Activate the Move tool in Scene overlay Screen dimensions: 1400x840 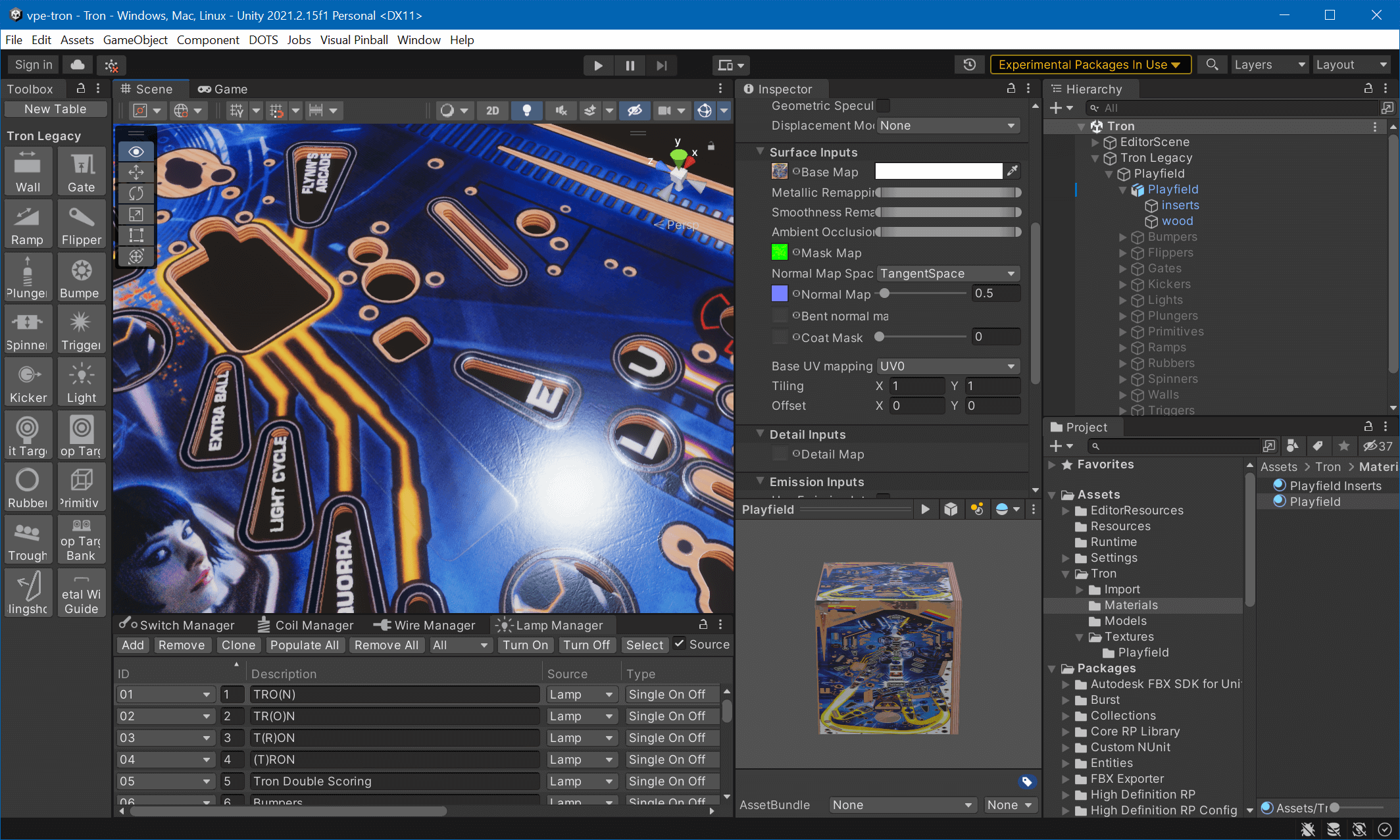[136, 172]
